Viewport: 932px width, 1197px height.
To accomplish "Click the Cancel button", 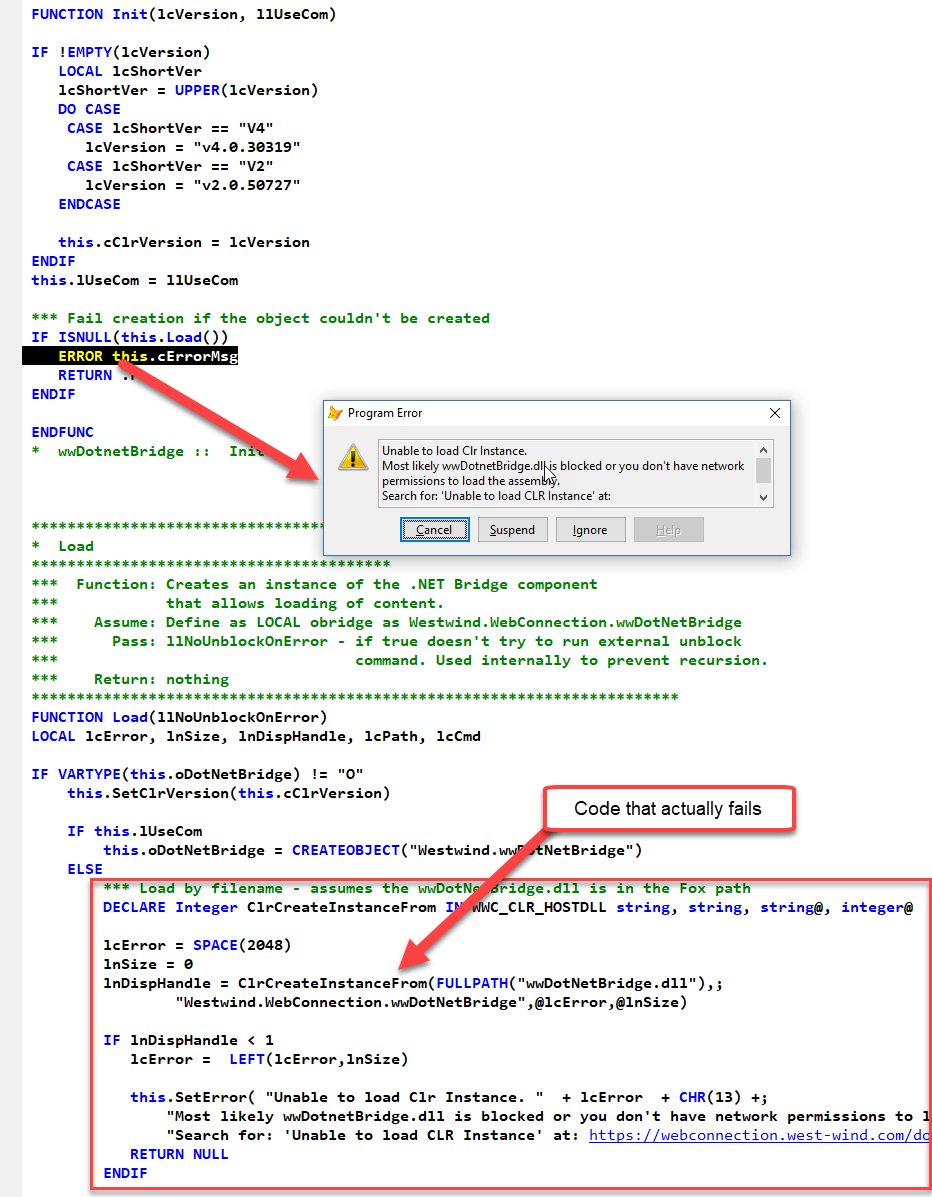I will (434, 530).
